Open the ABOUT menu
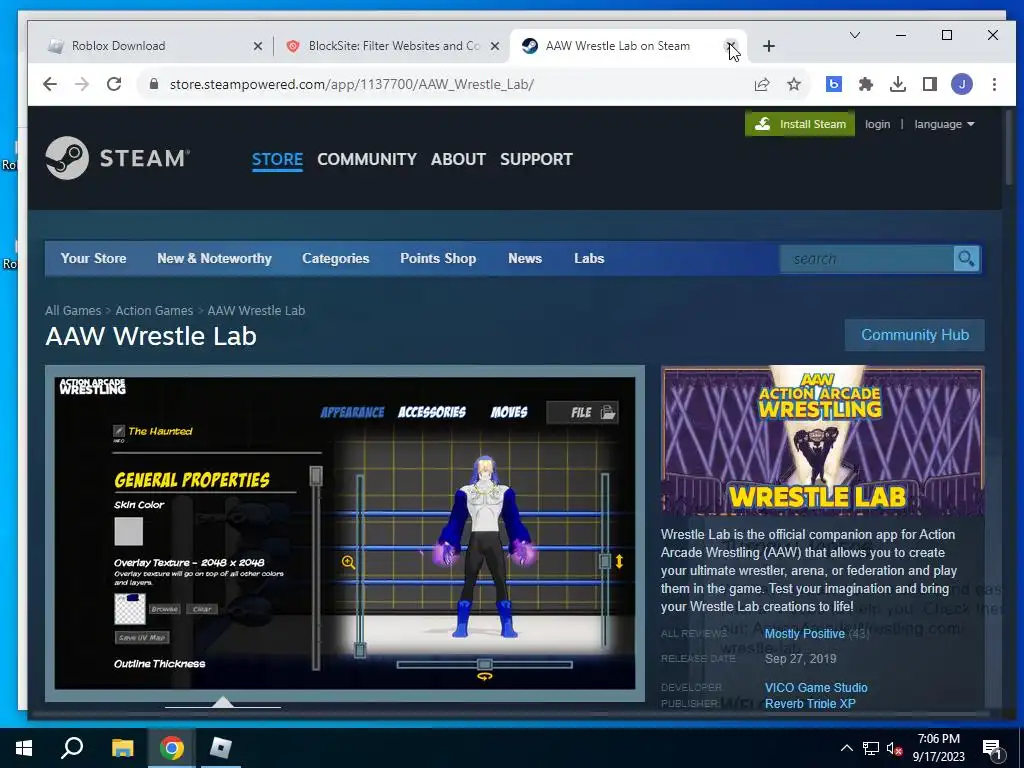The image size is (1024, 768). pyautogui.click(x=458, y=159)
